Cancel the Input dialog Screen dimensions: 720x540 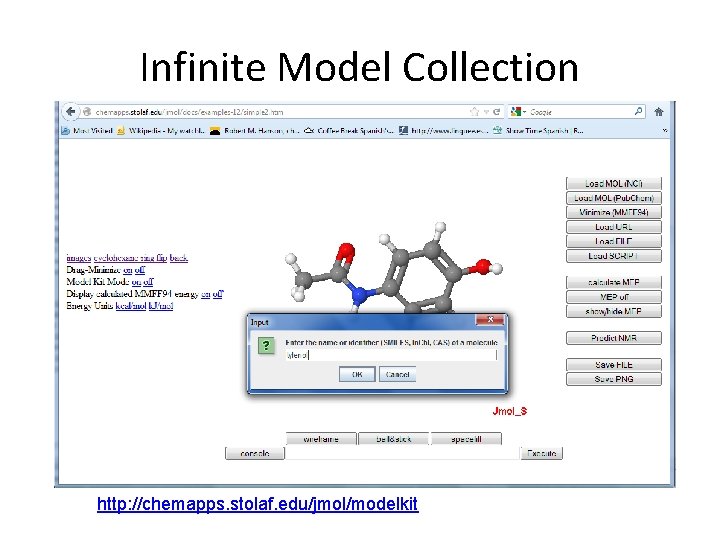click(398, 374)
